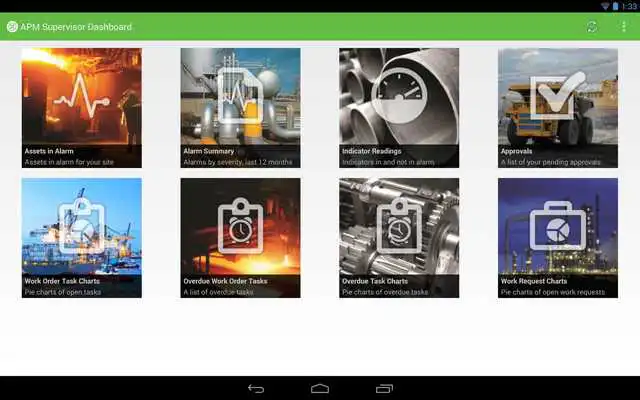Click the Overdue Task Charts clipboard icon
640x400 pixels.
coord(399,226)
